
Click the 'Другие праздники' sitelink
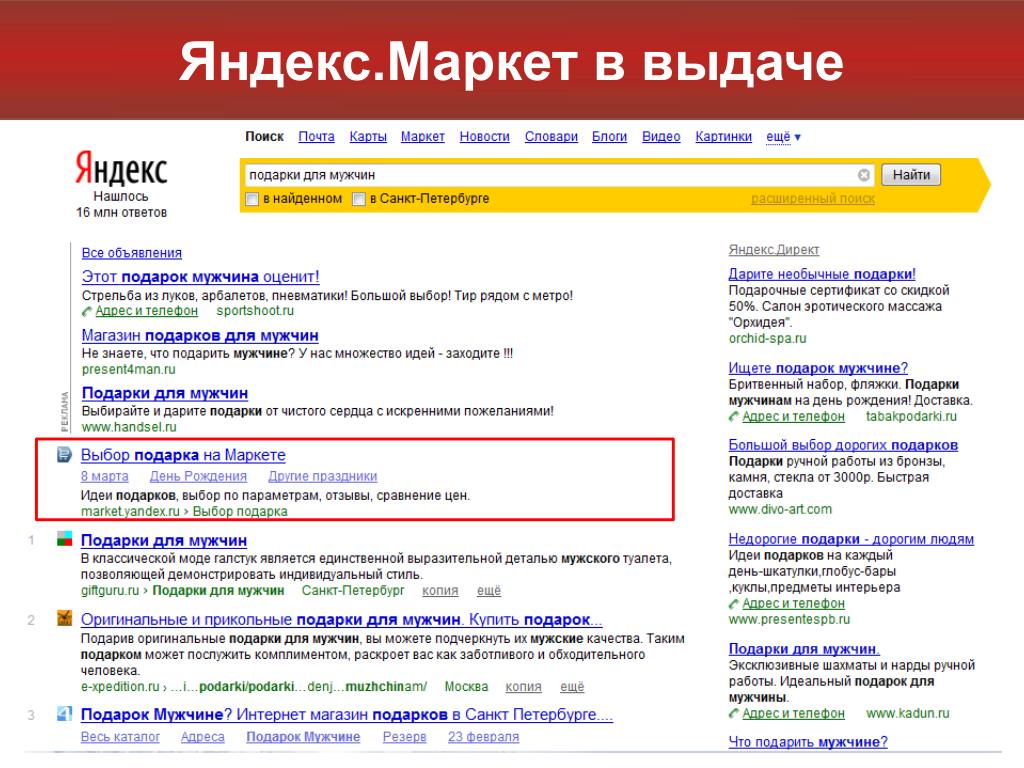323,476
